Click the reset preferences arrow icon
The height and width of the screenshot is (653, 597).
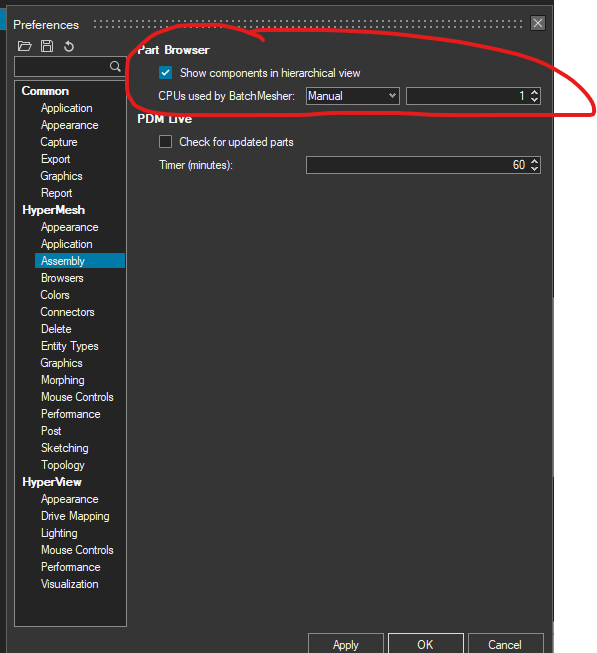69,46
